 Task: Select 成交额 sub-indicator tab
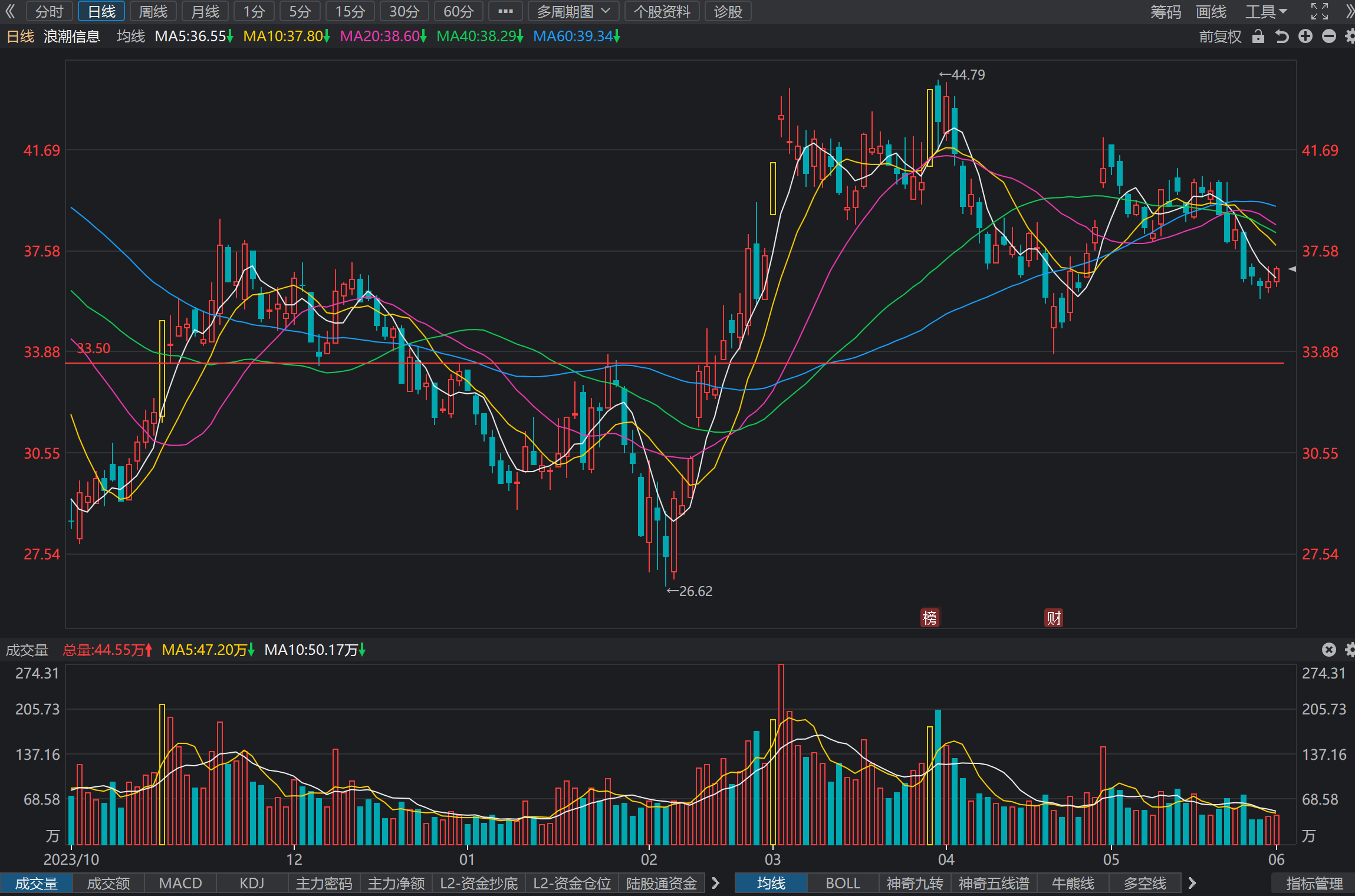pyautogui.click(x=108, y=884)
